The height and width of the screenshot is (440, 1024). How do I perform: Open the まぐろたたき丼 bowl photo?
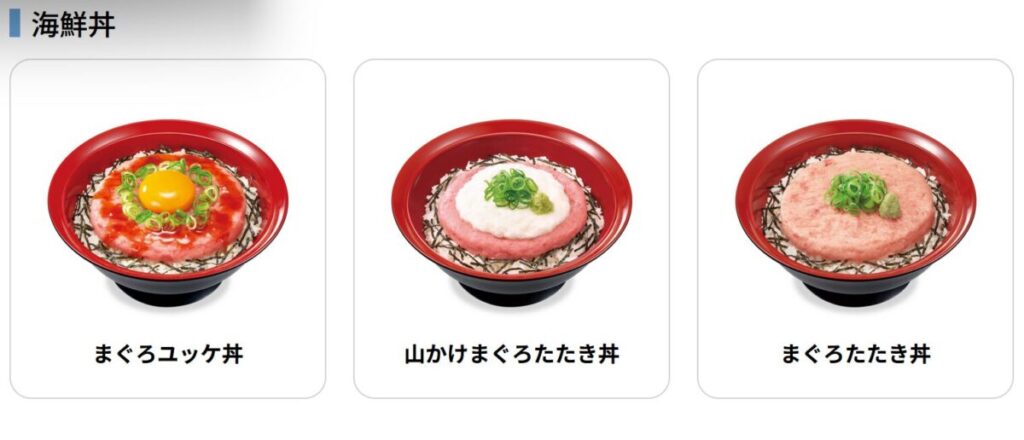click(x=856, y=212)
